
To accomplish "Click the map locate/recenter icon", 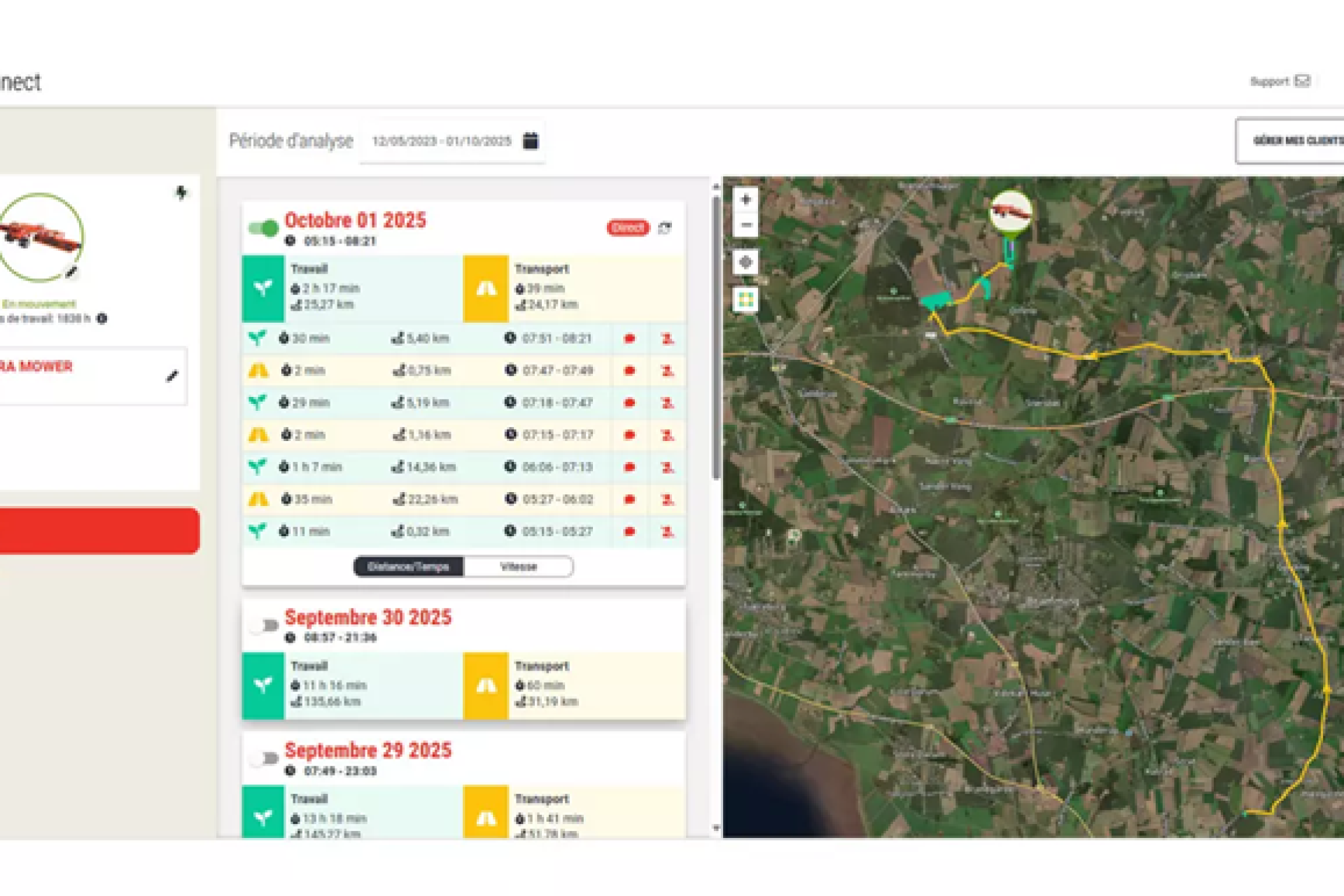I will click(745, 262).
